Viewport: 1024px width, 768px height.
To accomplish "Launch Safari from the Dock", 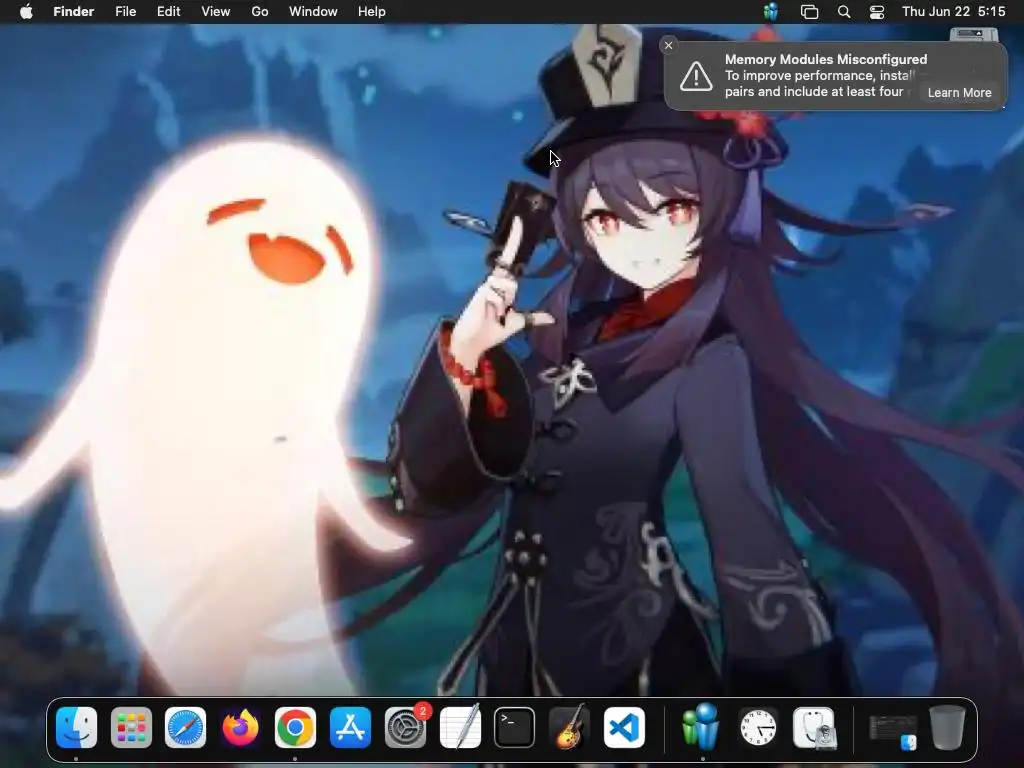I will coord(185,728).
